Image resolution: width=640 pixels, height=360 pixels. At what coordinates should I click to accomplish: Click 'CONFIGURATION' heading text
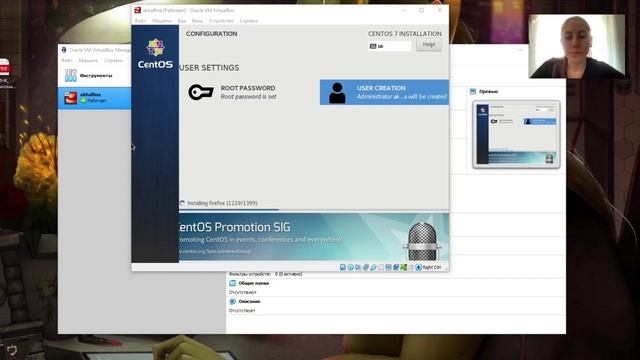(x=211, y=34)
